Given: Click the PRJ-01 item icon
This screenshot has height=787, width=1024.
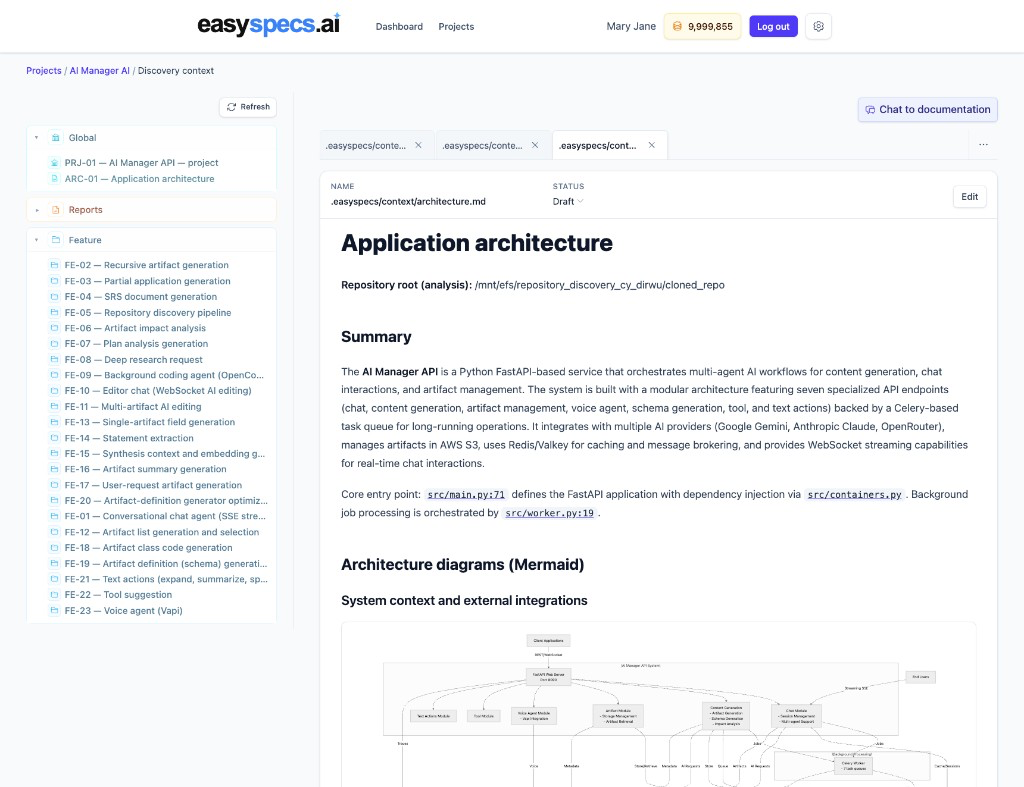Looking at the screenshot, I should (x=54, y=163).
